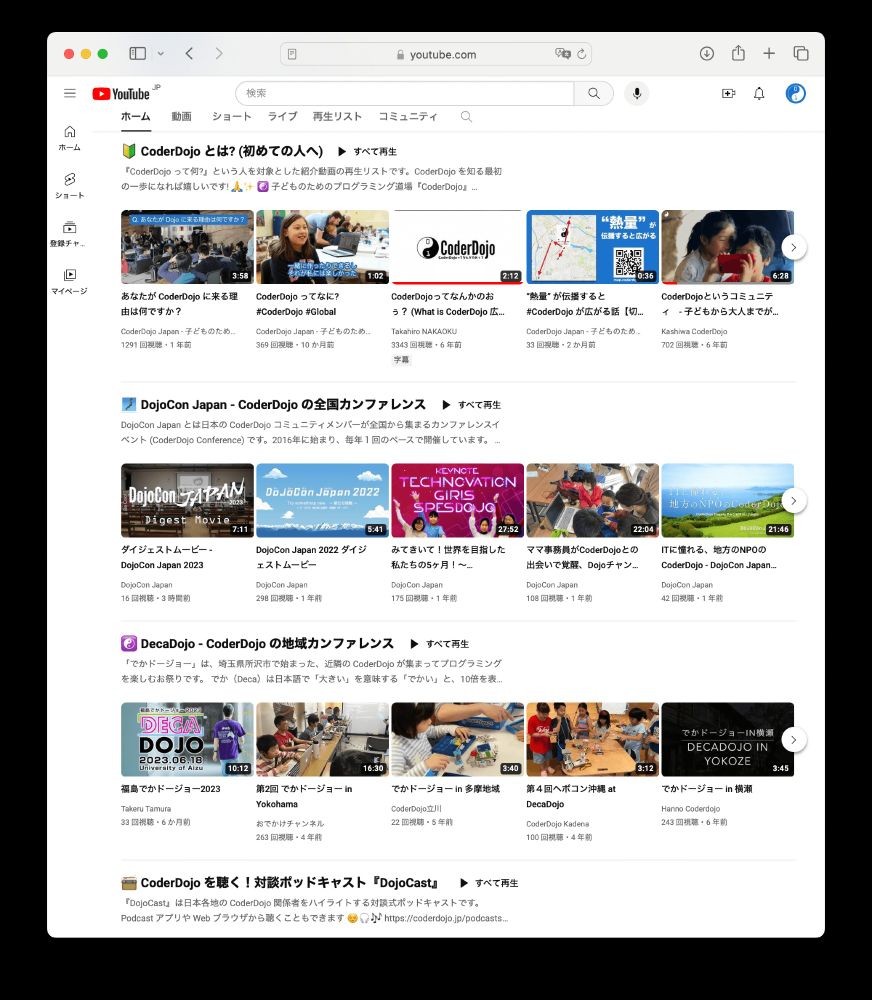Play all DojoCon Japan playlist

[x=471, y=404]
